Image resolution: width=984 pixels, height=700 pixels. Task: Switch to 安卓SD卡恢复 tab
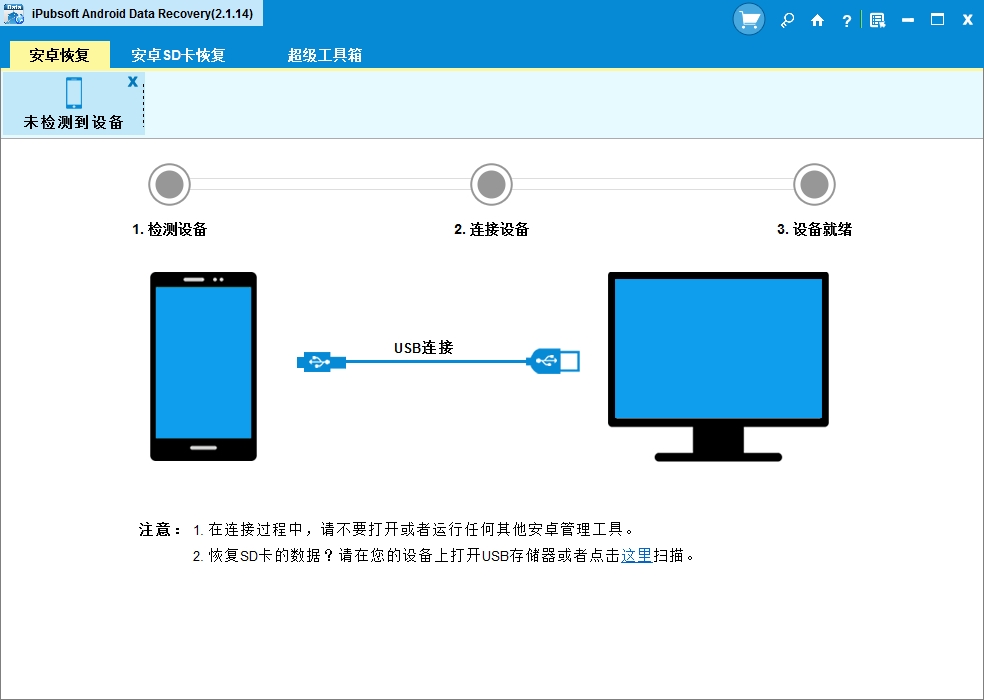tap(178, 55)
